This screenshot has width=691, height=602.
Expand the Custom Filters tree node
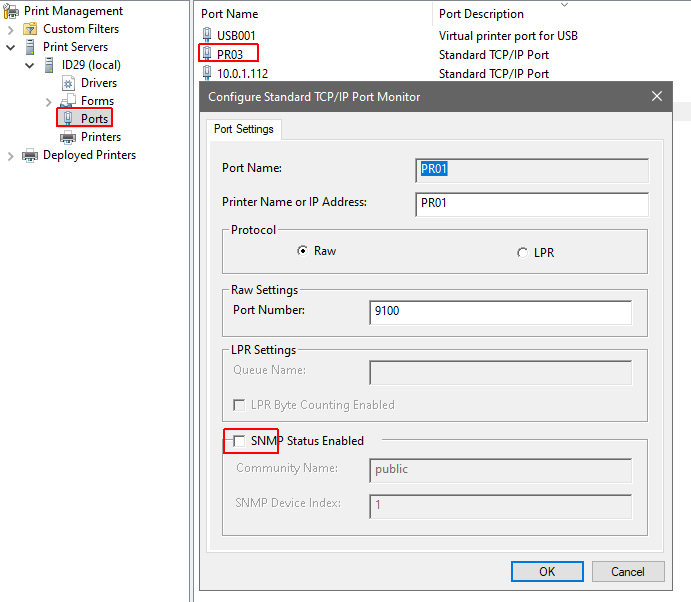pyautogui.click(x=11, y=30)
